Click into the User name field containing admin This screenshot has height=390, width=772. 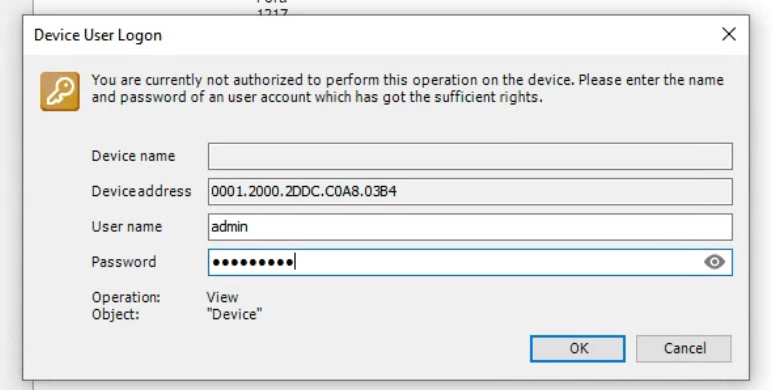[x=470, y=227]
